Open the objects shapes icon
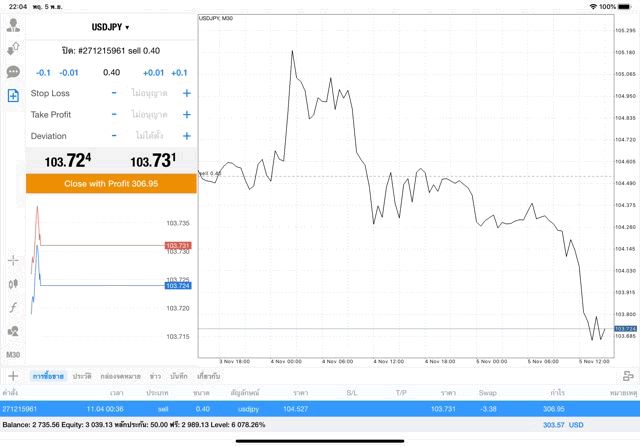This screenshot has height=447, width=640. [13, 331]
